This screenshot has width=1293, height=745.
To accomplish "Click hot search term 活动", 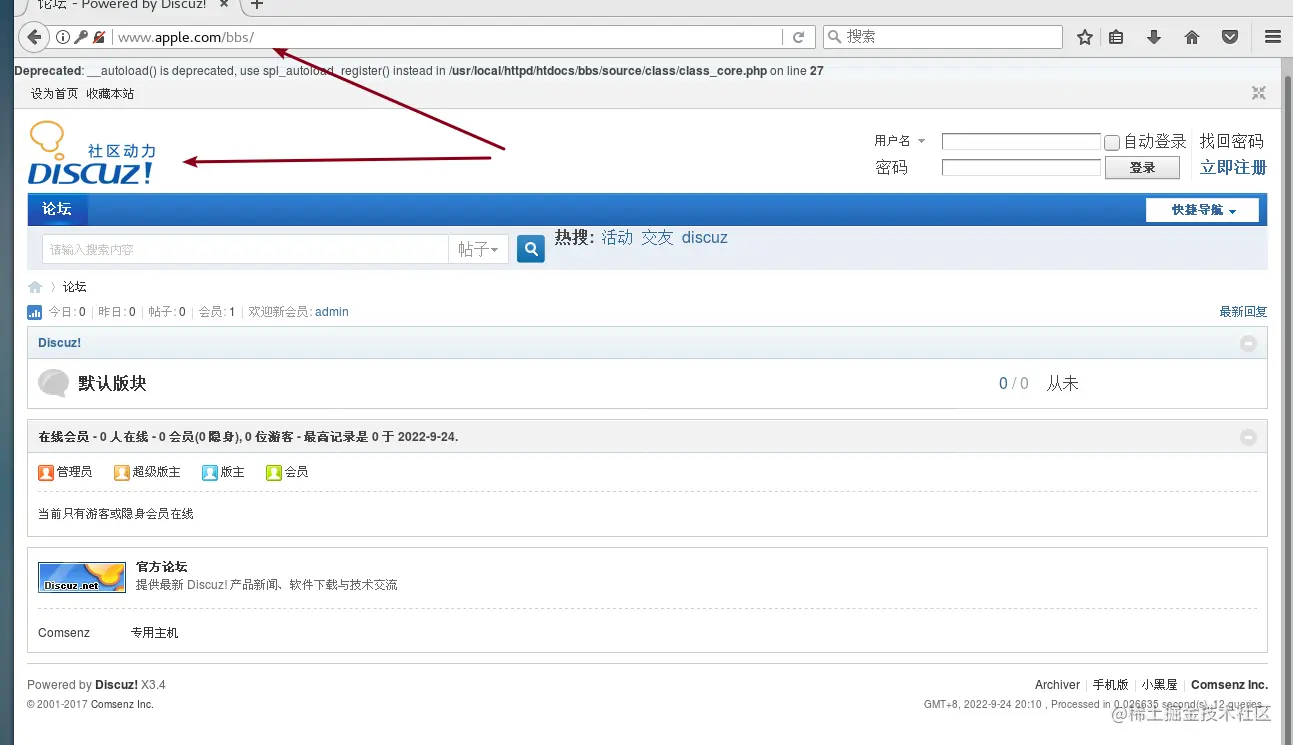I will 617,238.
